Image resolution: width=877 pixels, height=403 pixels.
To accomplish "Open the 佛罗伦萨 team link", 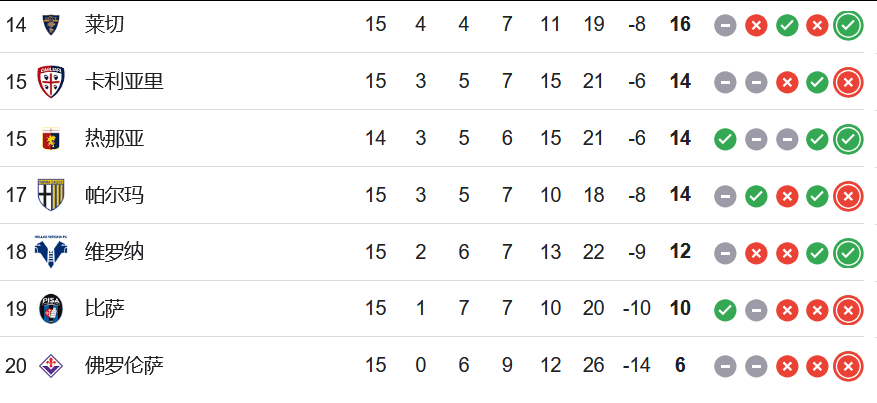I will point(124,366).
